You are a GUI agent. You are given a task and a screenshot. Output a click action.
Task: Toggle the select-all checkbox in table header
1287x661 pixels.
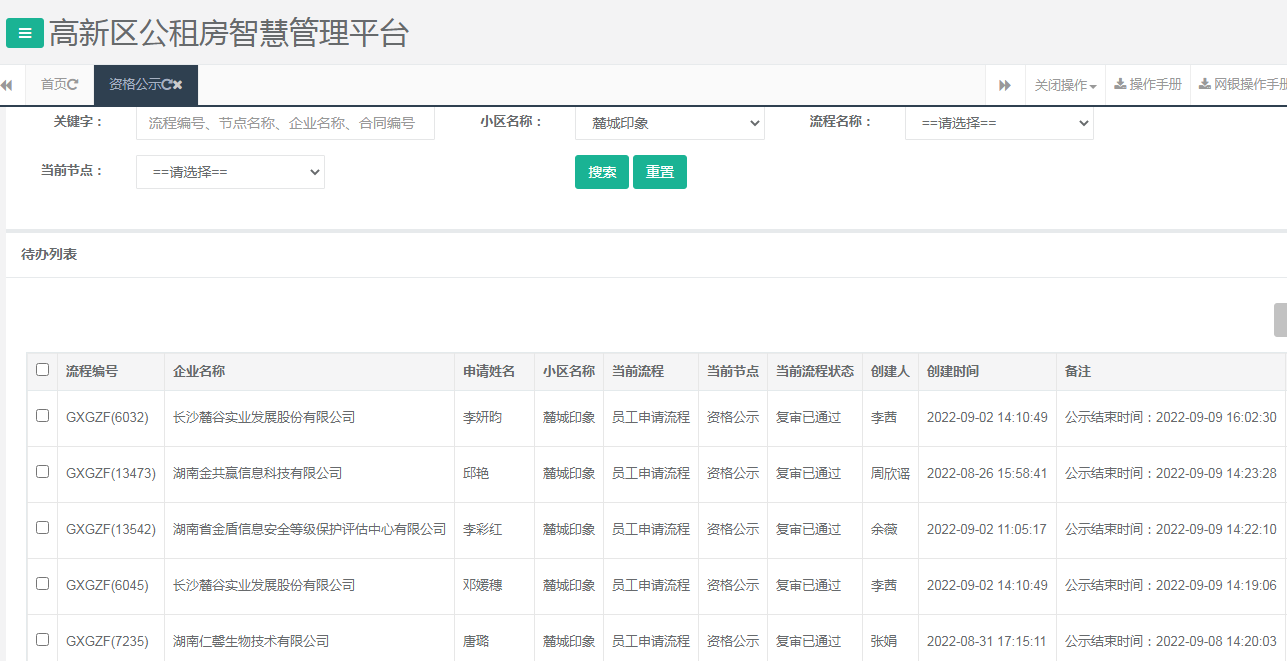click(41, 369)
